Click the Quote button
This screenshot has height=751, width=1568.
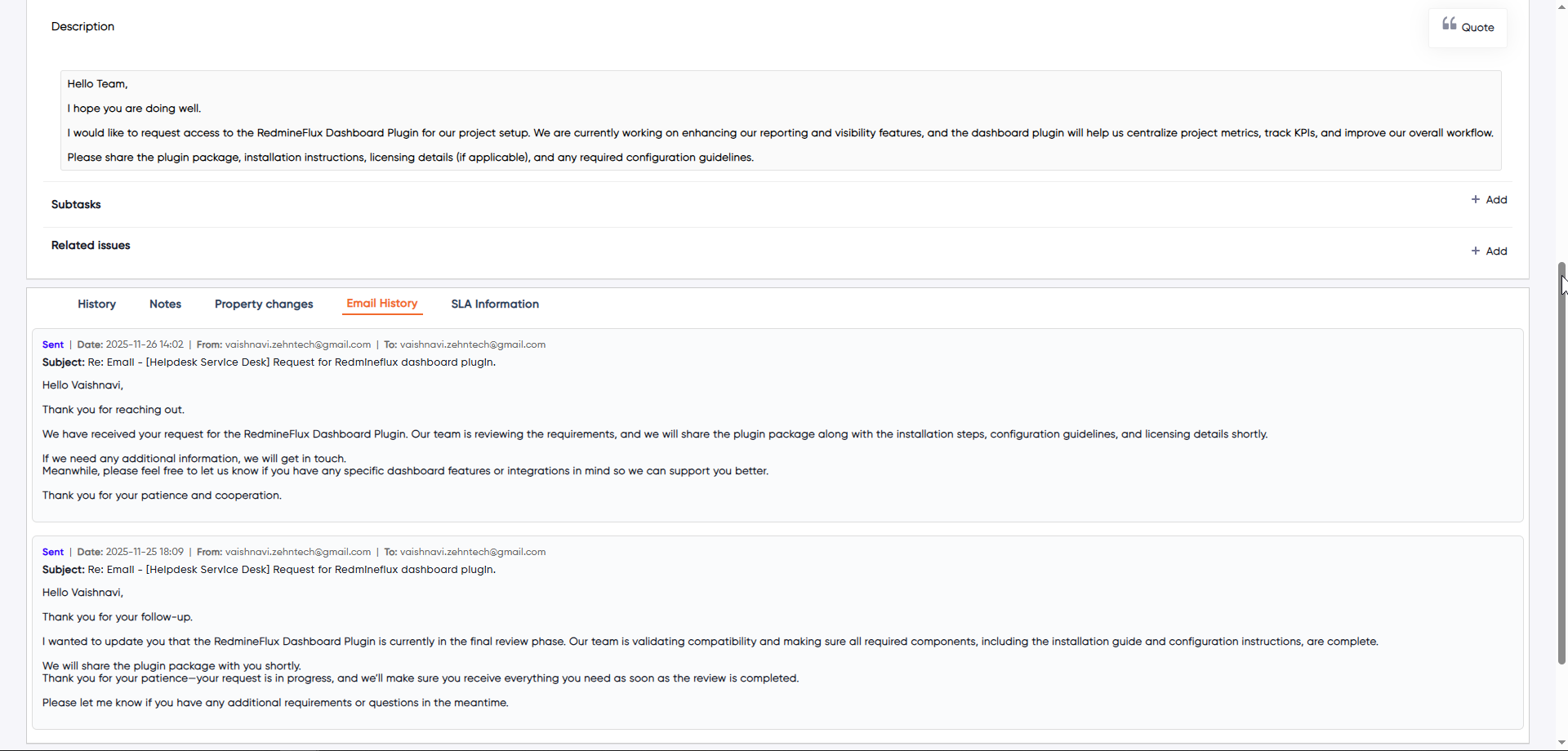click(x=1468, y=27)
